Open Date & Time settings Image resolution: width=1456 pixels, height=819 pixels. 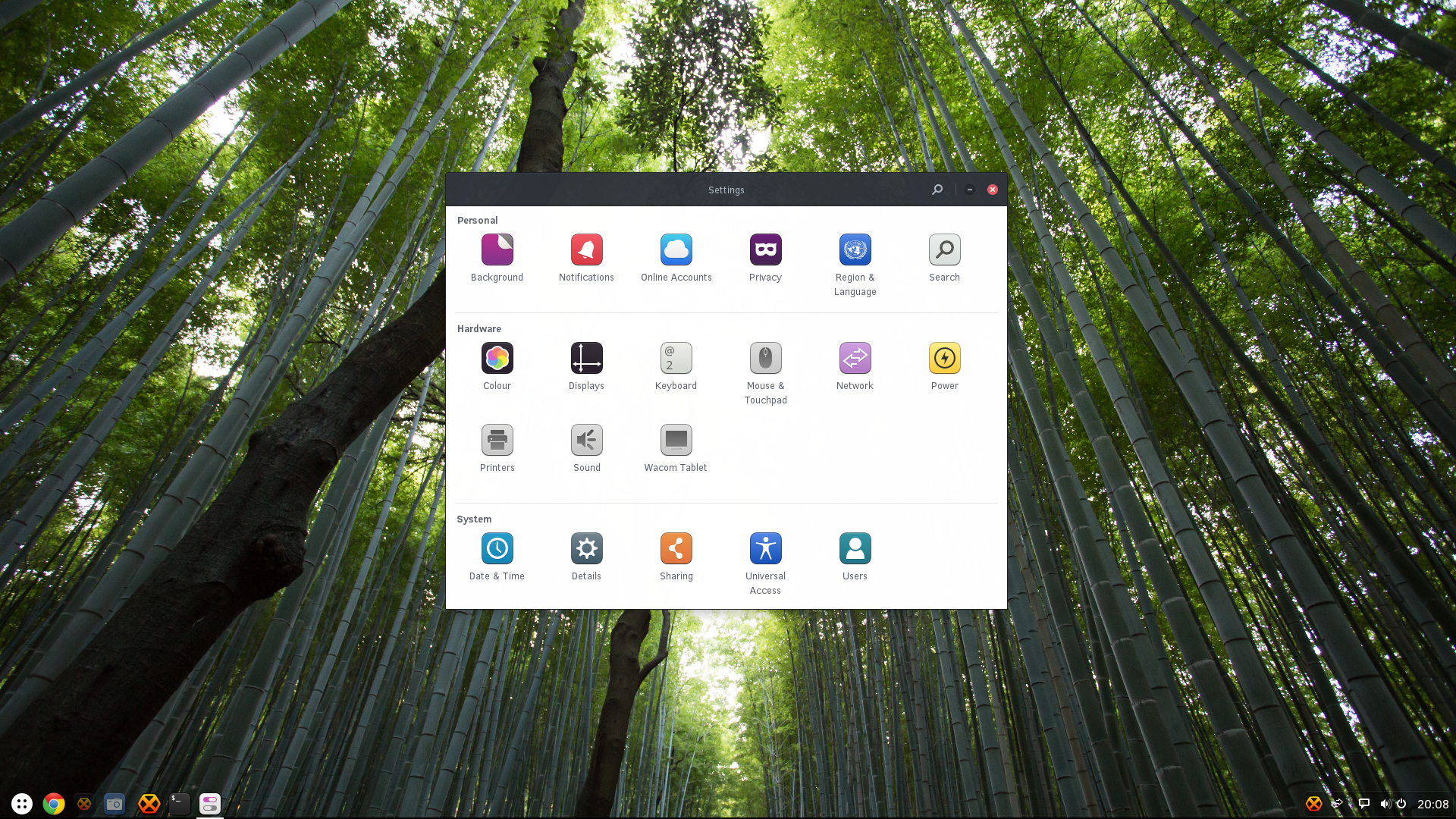pyautogui.click(x=497, y=548)
